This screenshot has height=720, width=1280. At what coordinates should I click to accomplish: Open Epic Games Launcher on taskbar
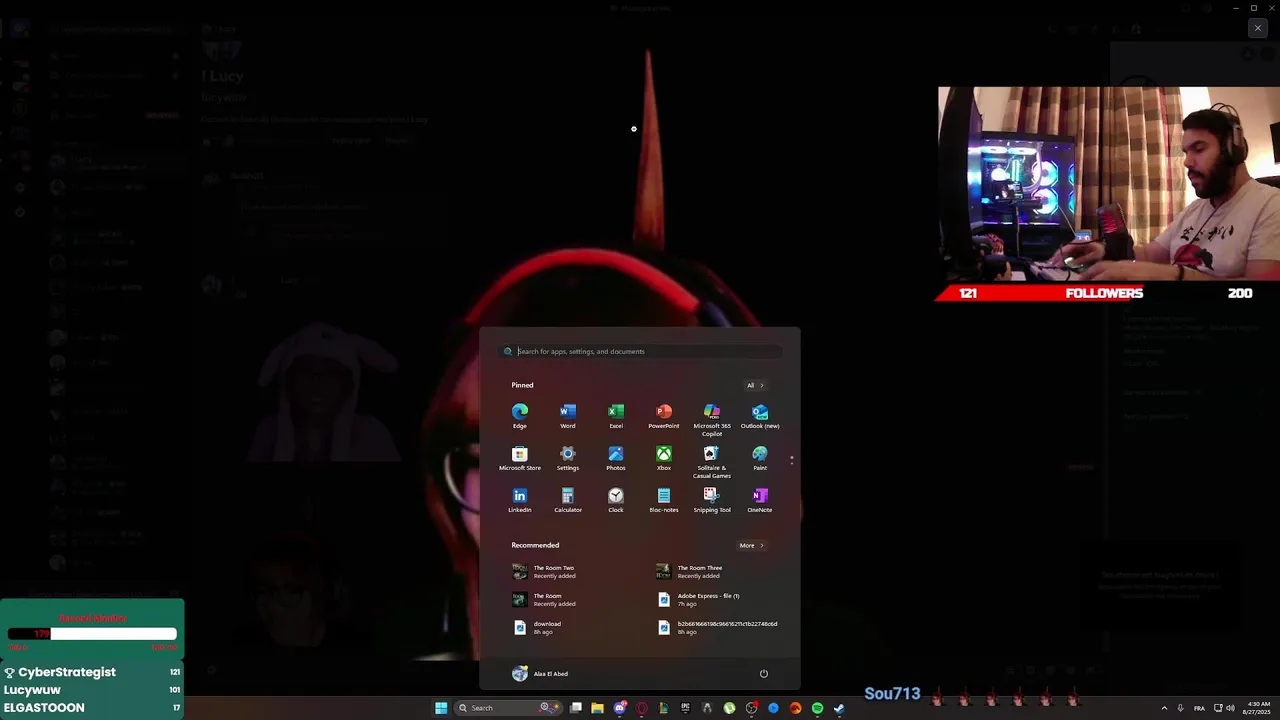[685, 708]
